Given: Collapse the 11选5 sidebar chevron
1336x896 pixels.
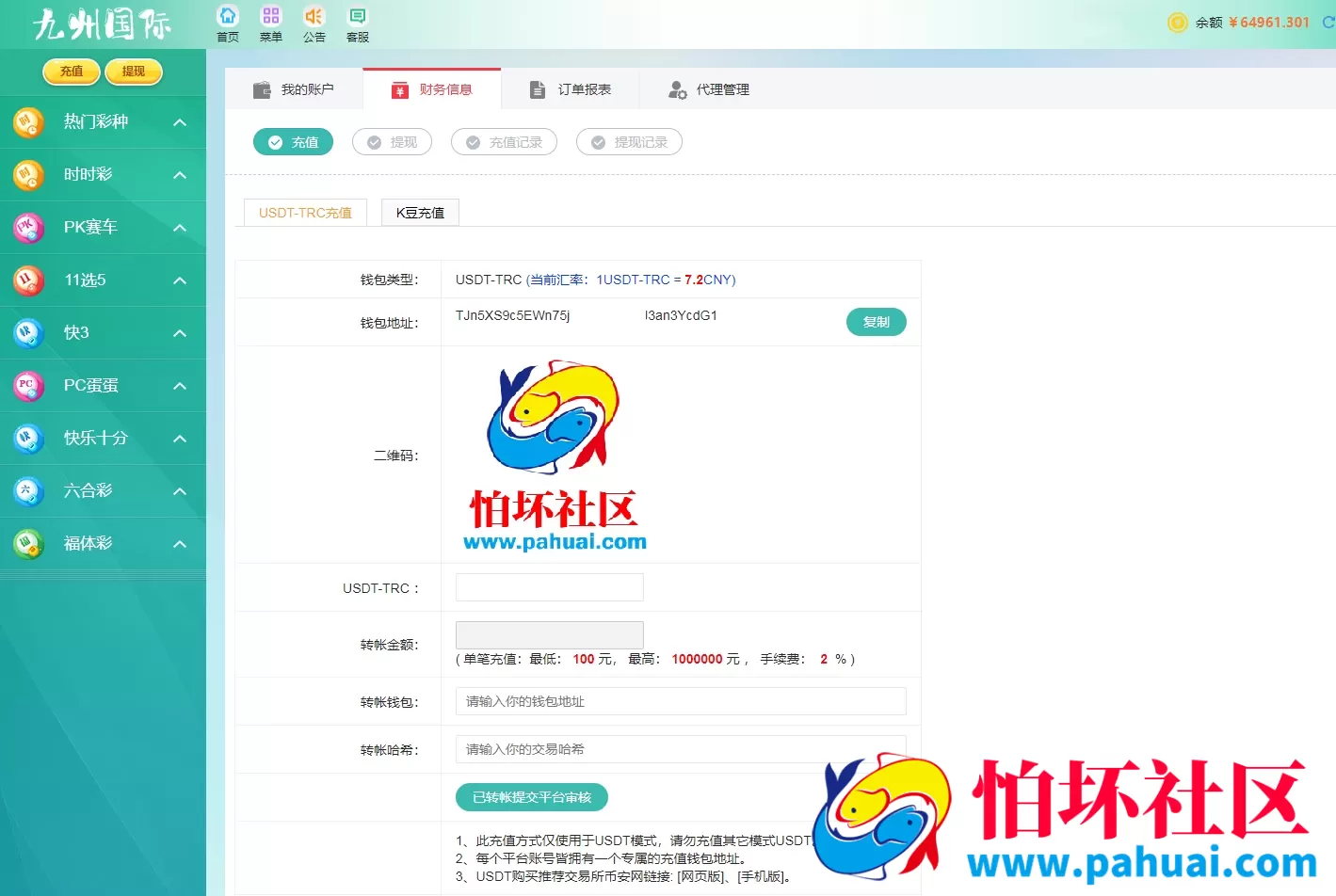Looking at the screenshot, I should [180, 280].
